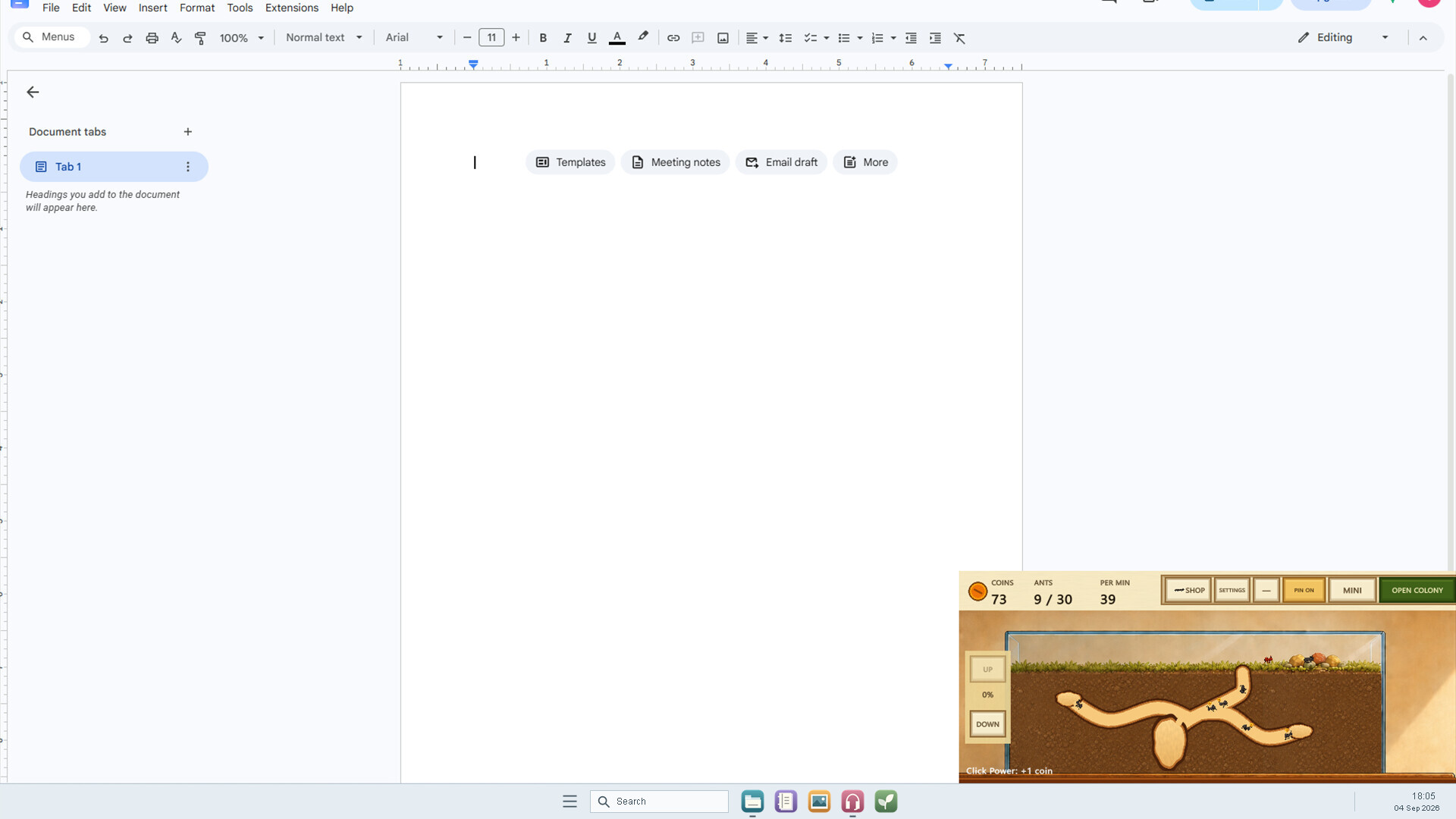1456x819 pixels.
Task: Open the Editing mode dropdown
Action: tap(1343, 38)
